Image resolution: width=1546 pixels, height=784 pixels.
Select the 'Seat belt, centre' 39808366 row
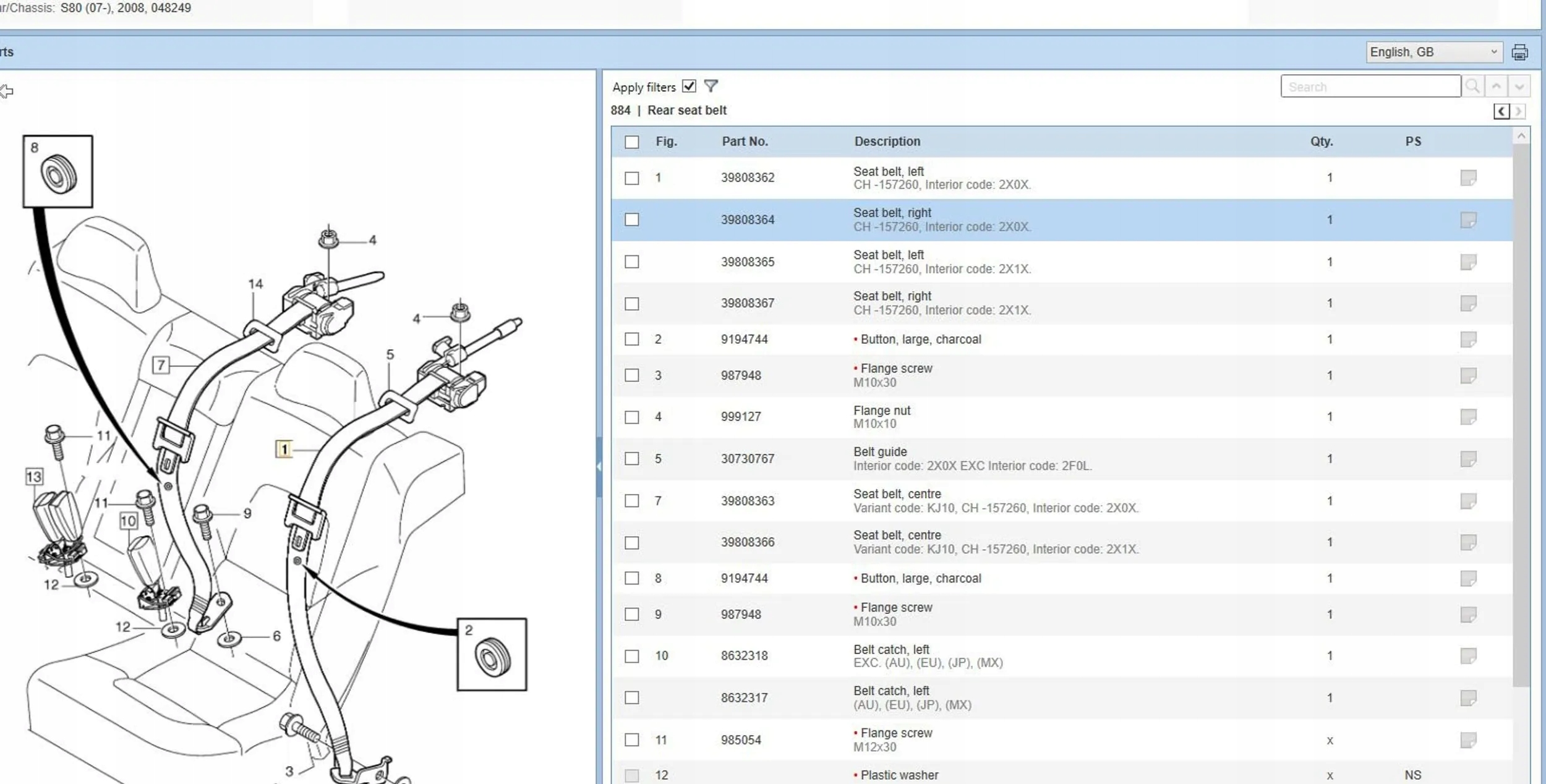point(1062,542)
